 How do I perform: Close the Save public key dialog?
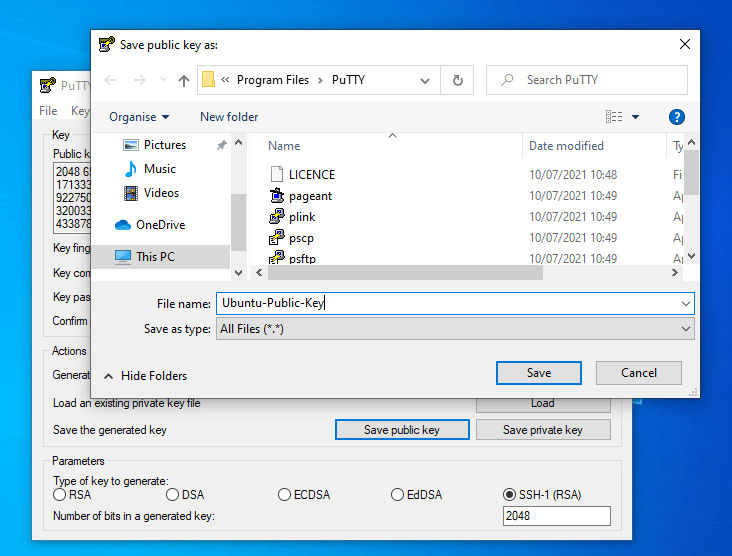coord(685,44)
